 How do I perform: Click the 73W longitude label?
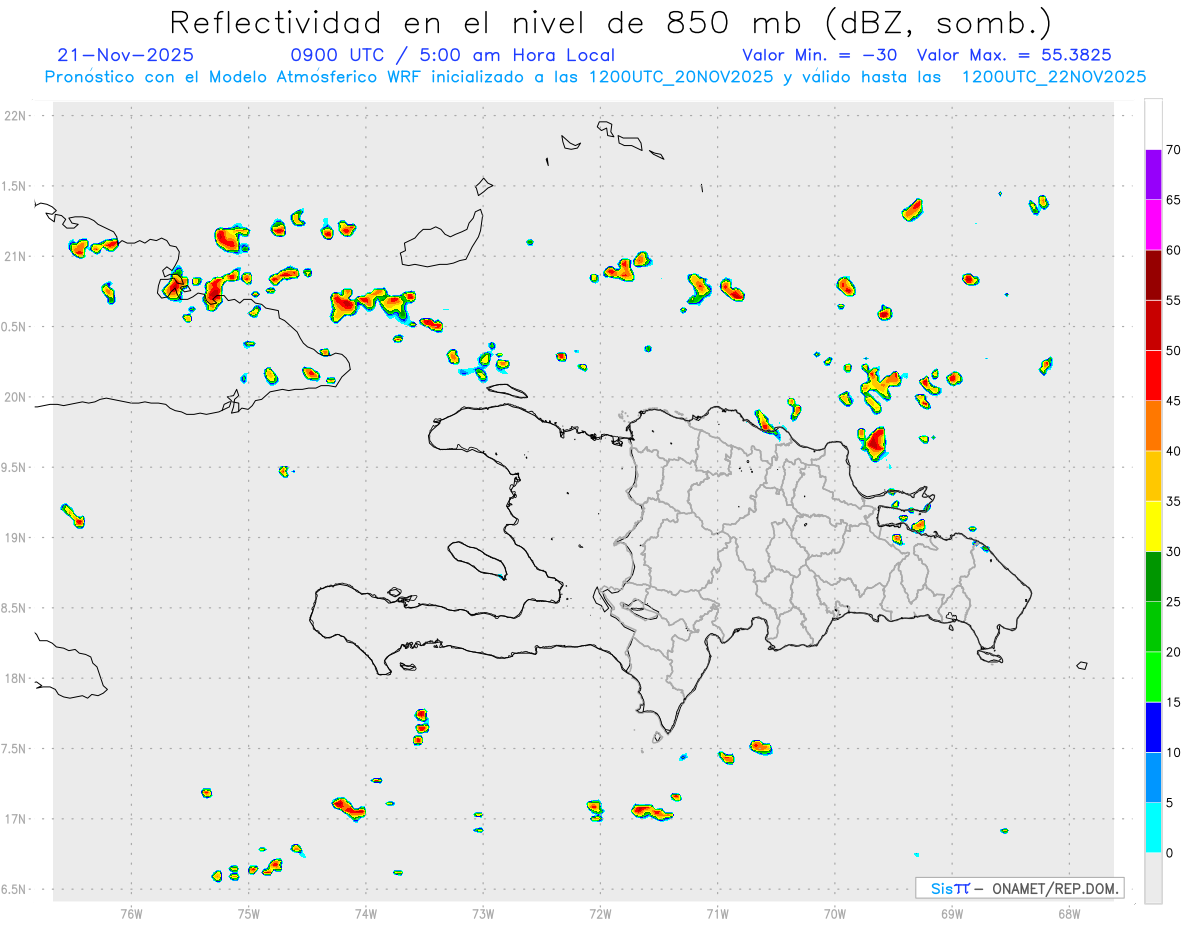483,913
